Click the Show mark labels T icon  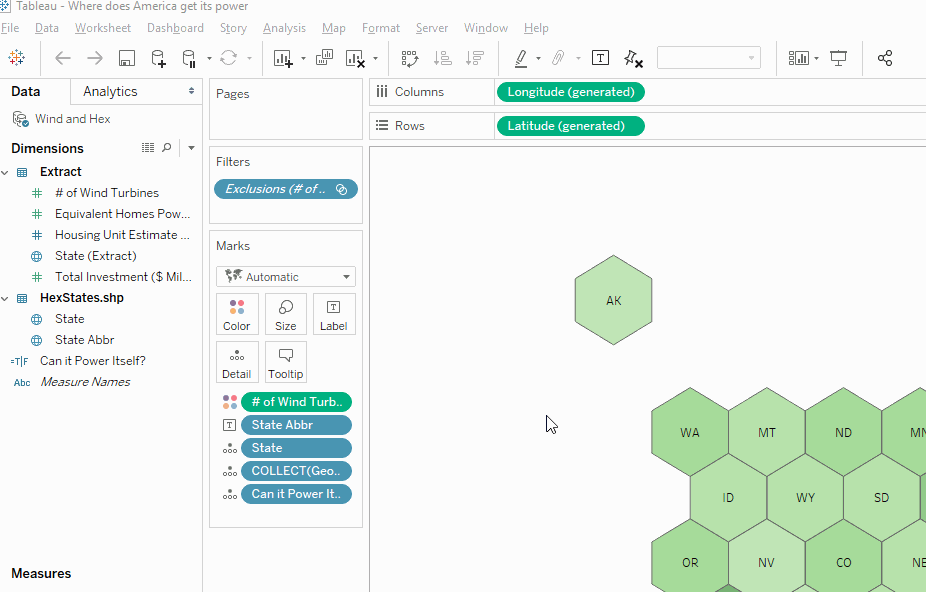coord(600,58)
